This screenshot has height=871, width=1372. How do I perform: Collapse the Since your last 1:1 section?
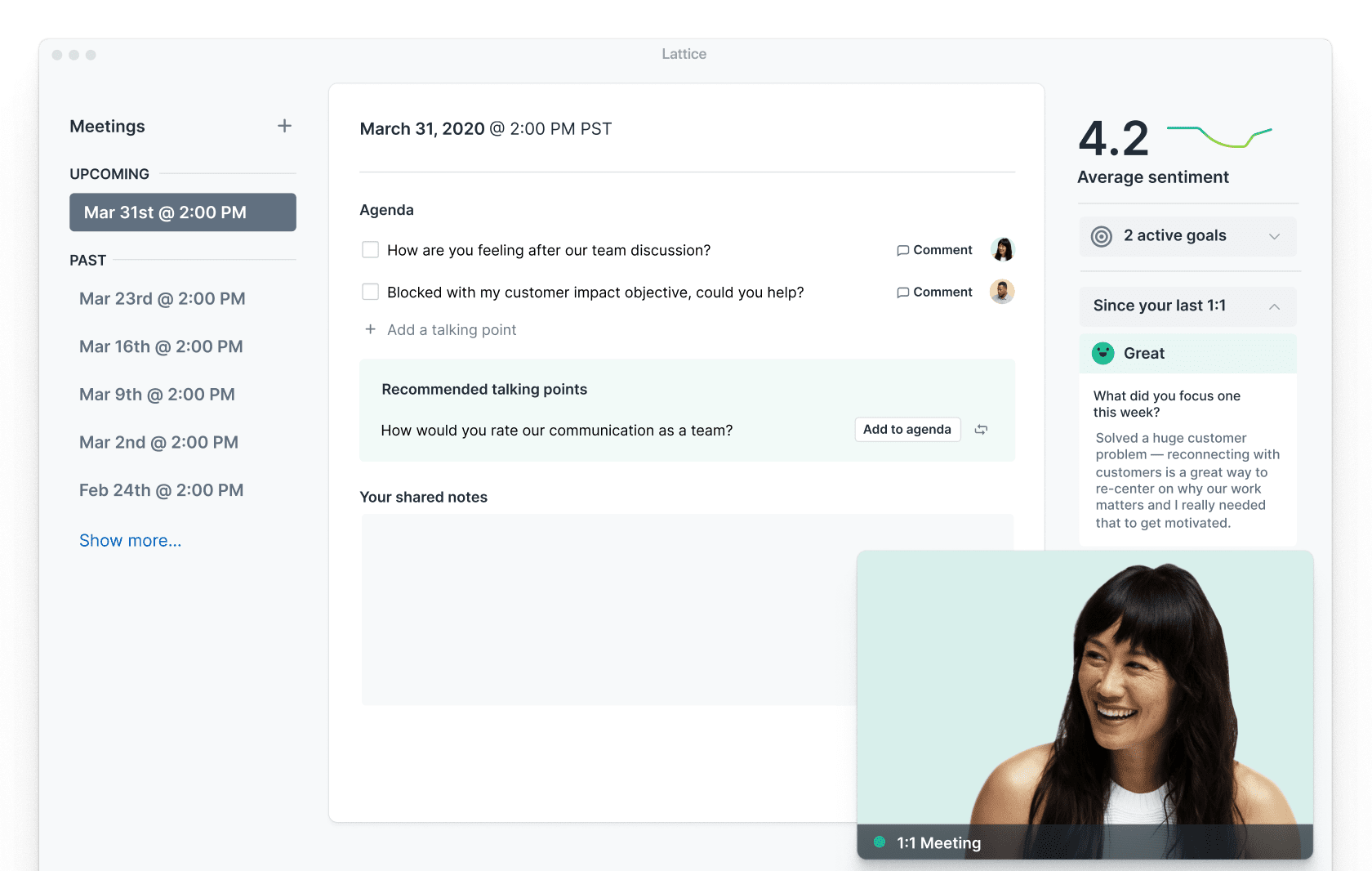tap(1188, 306)
